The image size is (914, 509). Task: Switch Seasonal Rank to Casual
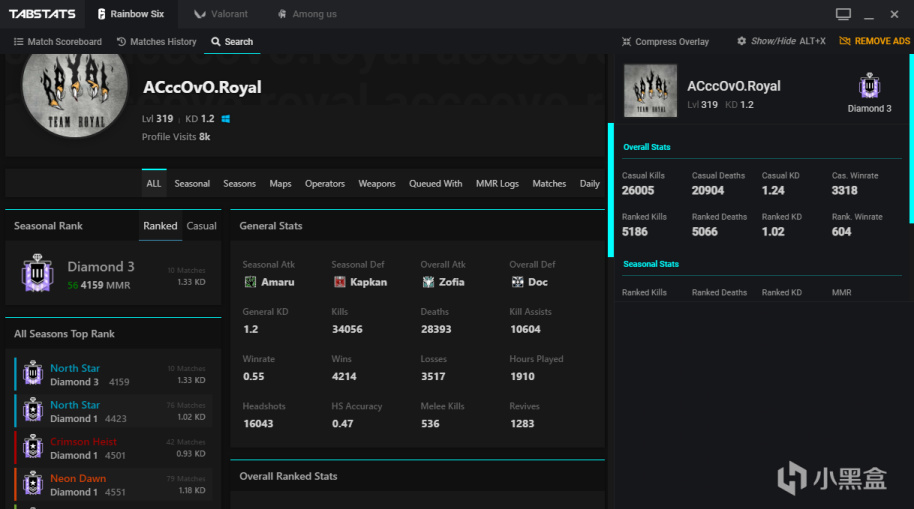tap(201, 226)
